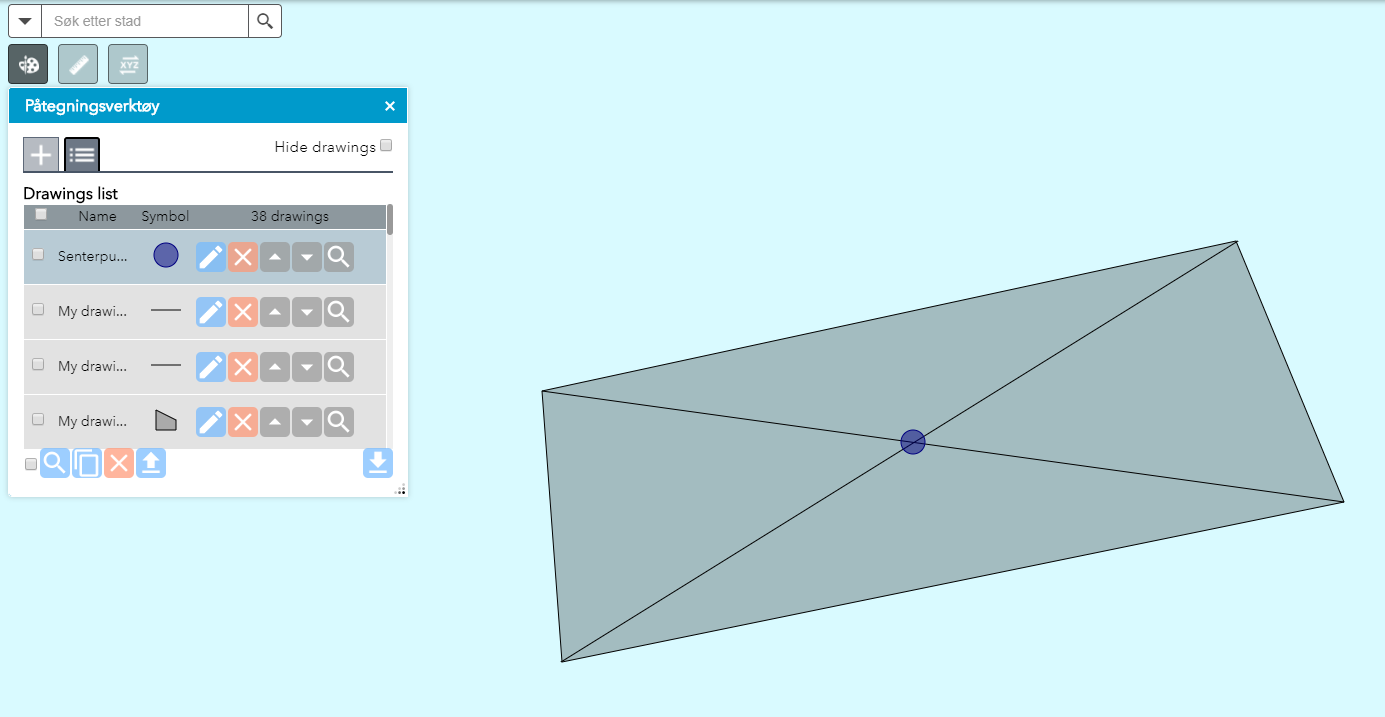This screenshot has width=1385, height=717.
Task: Click the 'Søk etter stad' search field
Action: (x=145, y=21)
